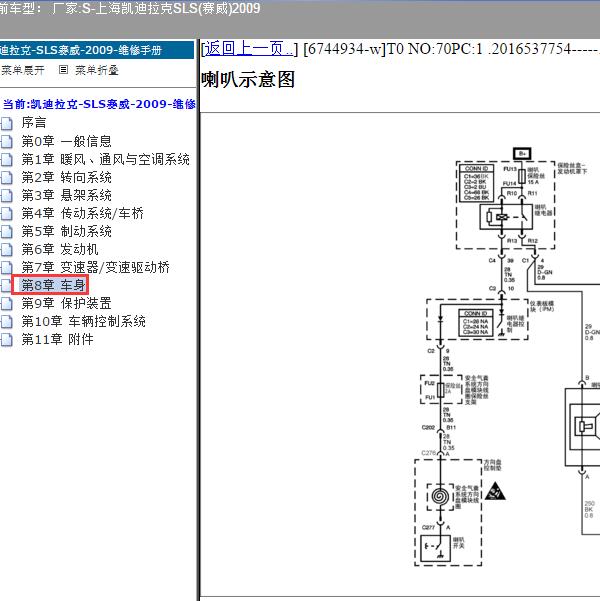
Task: Click 菜单折叠 to collapse menu
Action: [x=97, y=70]
